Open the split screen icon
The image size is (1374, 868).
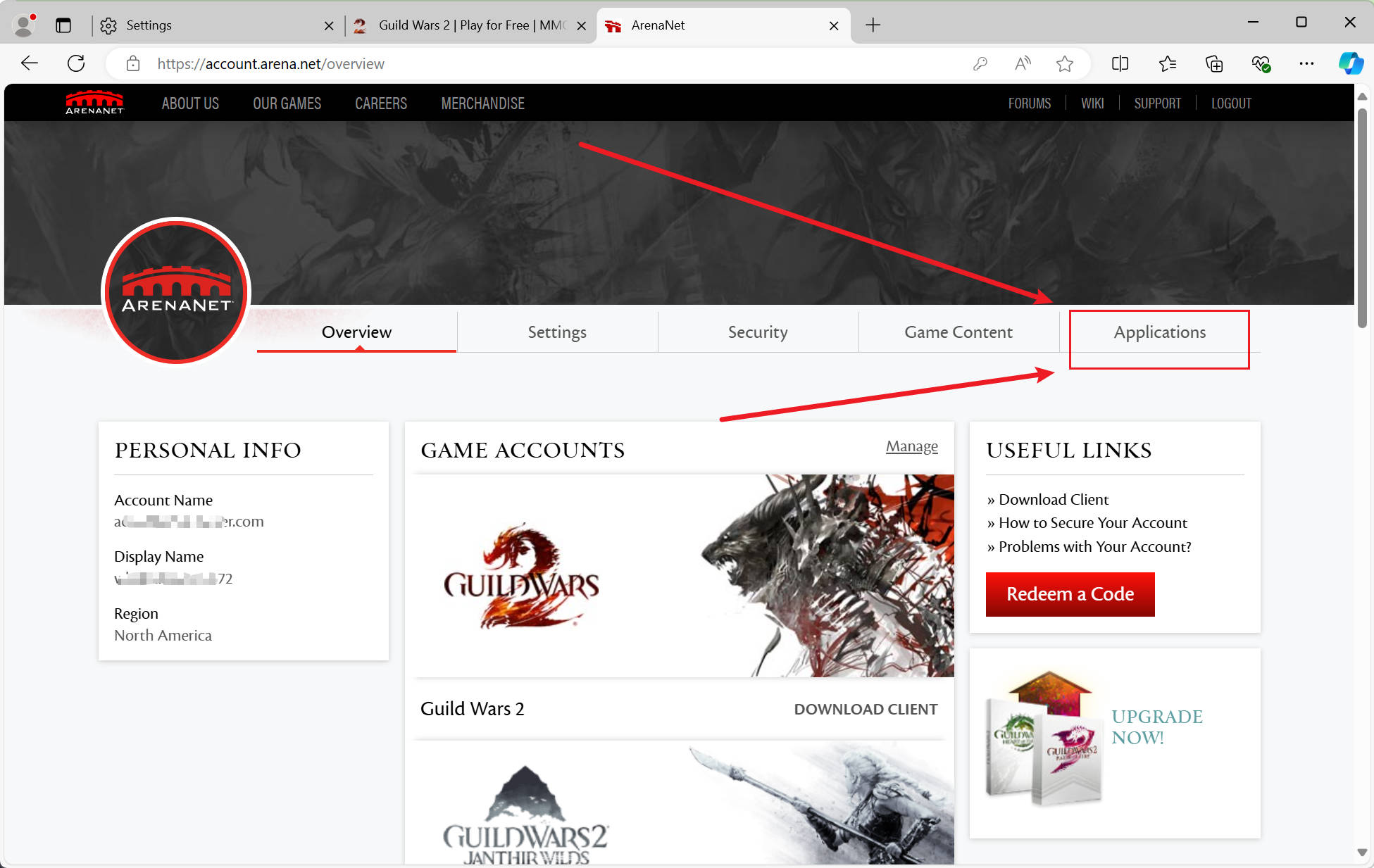(x=1120, y=64)
